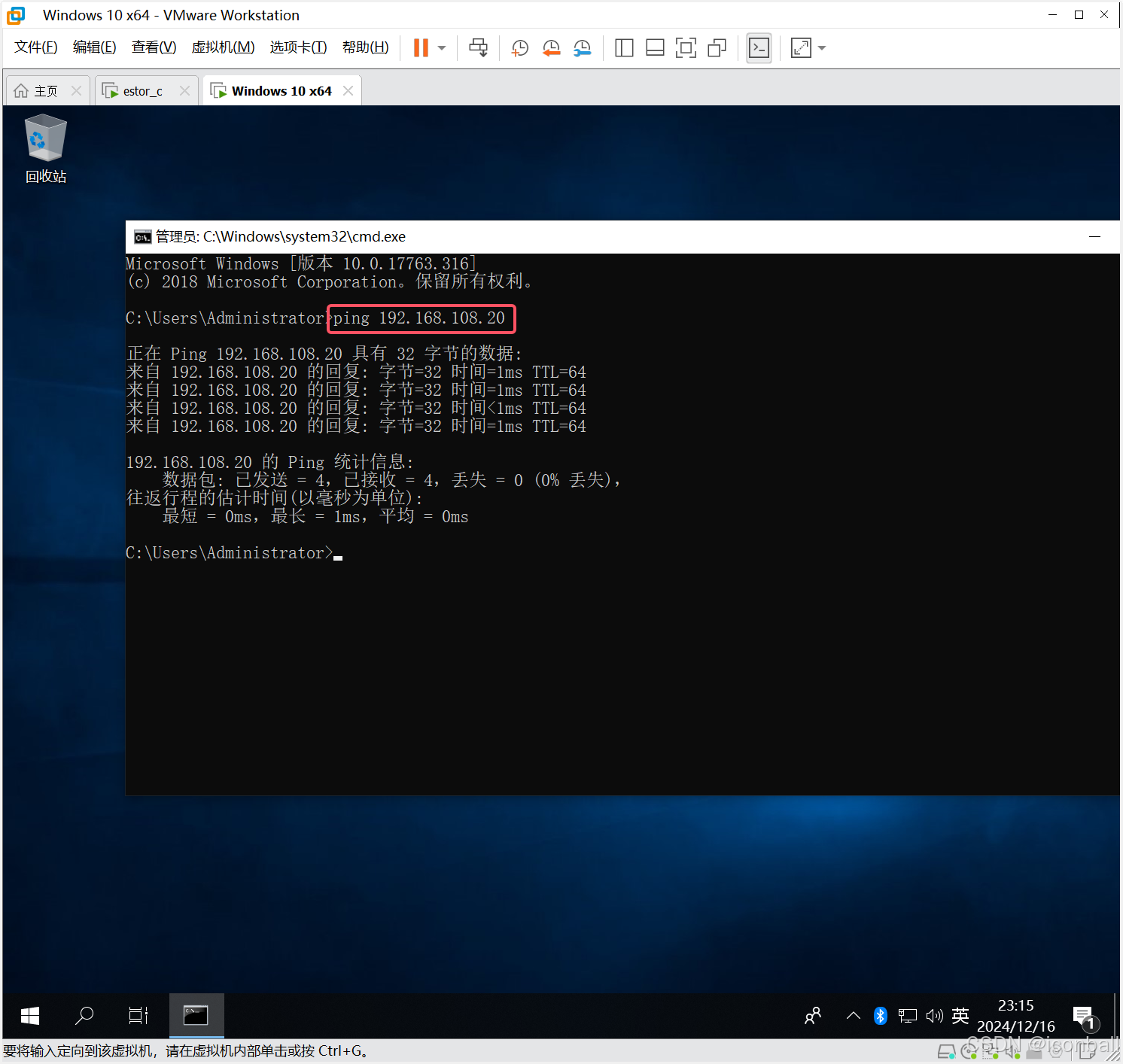Pause the virtual machine
This screenshot has height=1064, width=1123.
pyautogui.click(x=421, y=48)
